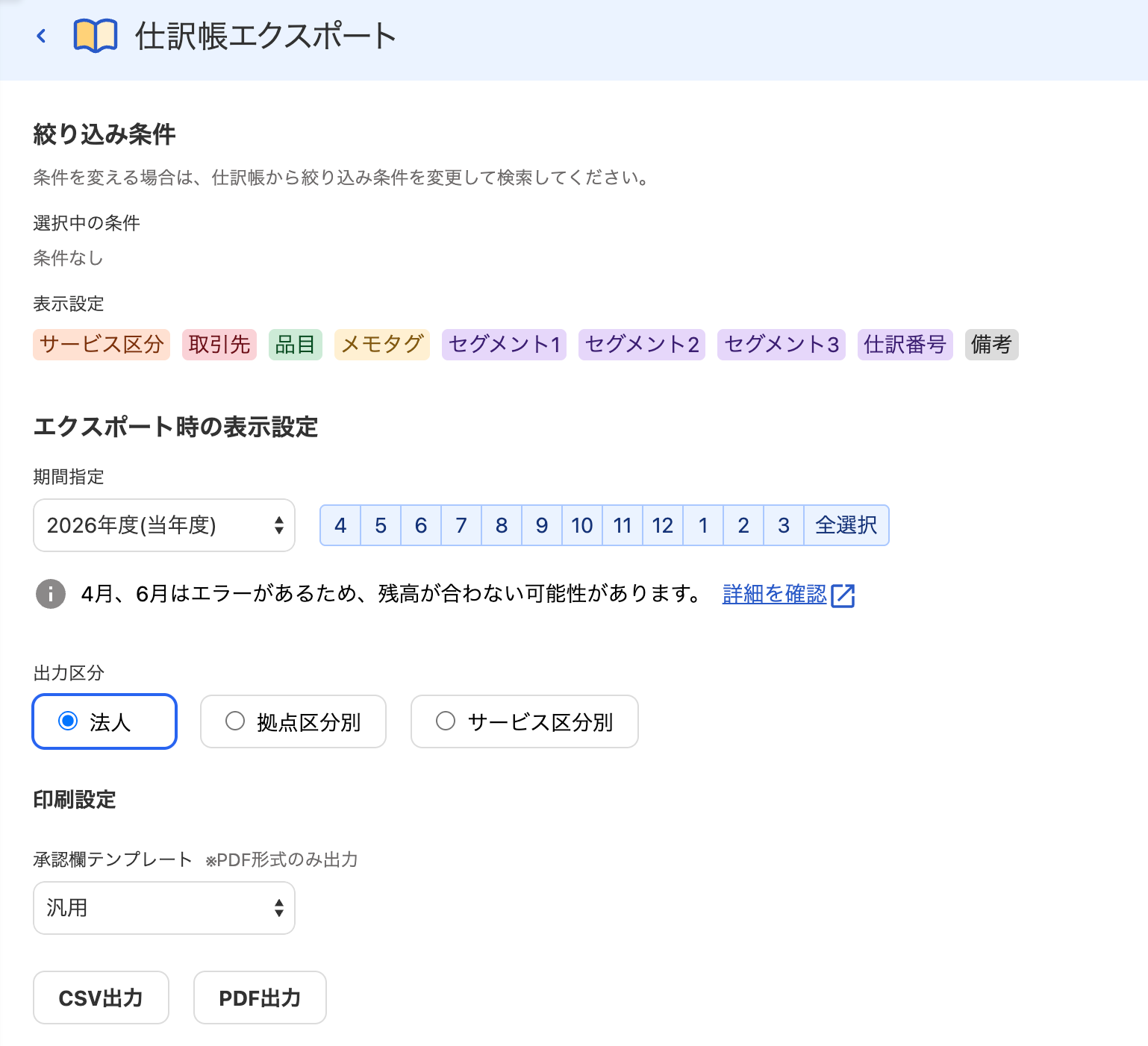1148x1046 pixels.
Task: Toggle month 2 in period selector
Action: 743,525
